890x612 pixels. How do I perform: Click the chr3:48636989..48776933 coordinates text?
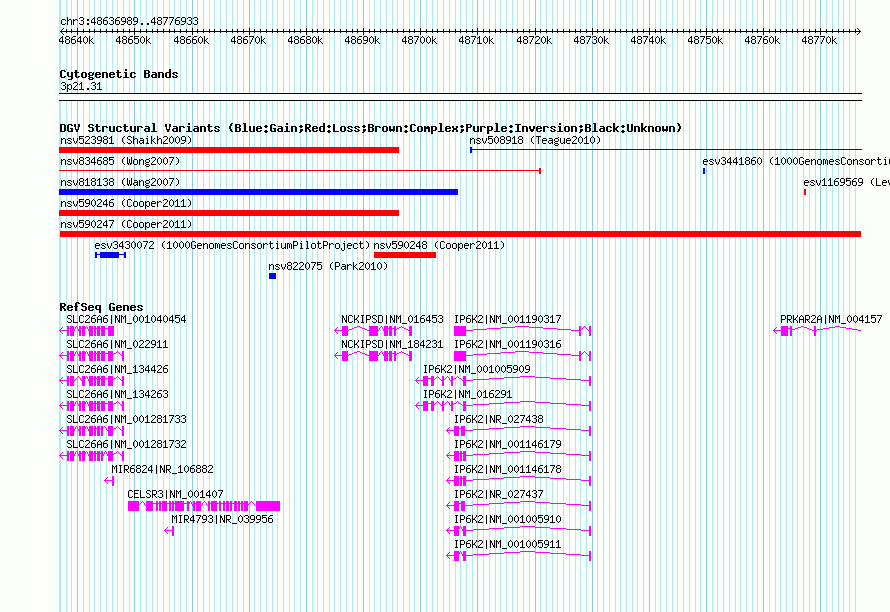point(129,21)
